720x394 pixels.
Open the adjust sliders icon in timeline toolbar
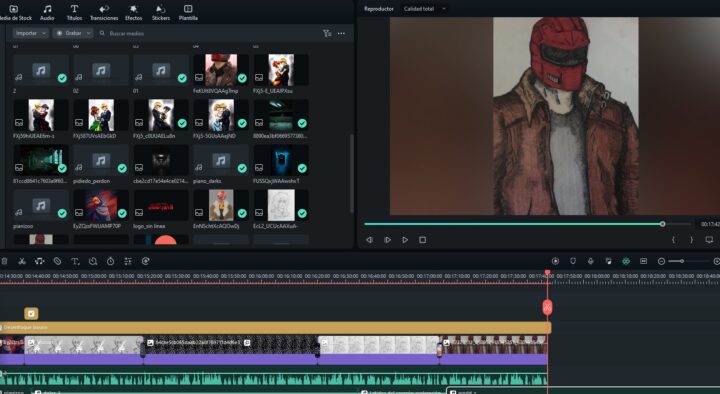[128, 261]
